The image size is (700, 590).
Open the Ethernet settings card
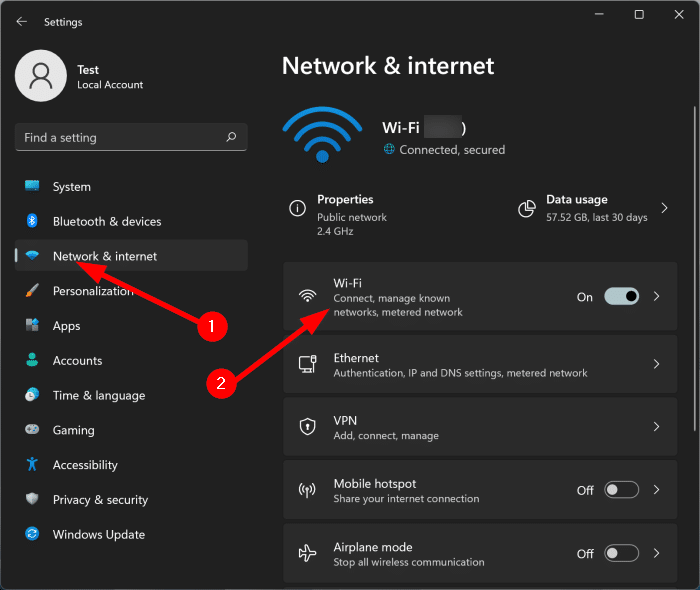click(x=480, y=364)
